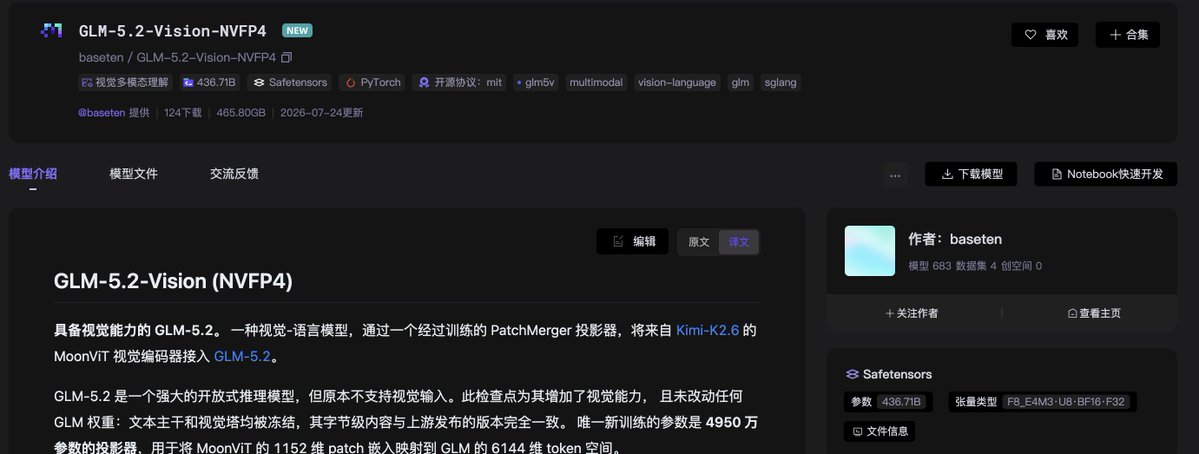1199x454 pixels.
Task: Open the Kimi-K2.6 link
Action: click(707, 330)
